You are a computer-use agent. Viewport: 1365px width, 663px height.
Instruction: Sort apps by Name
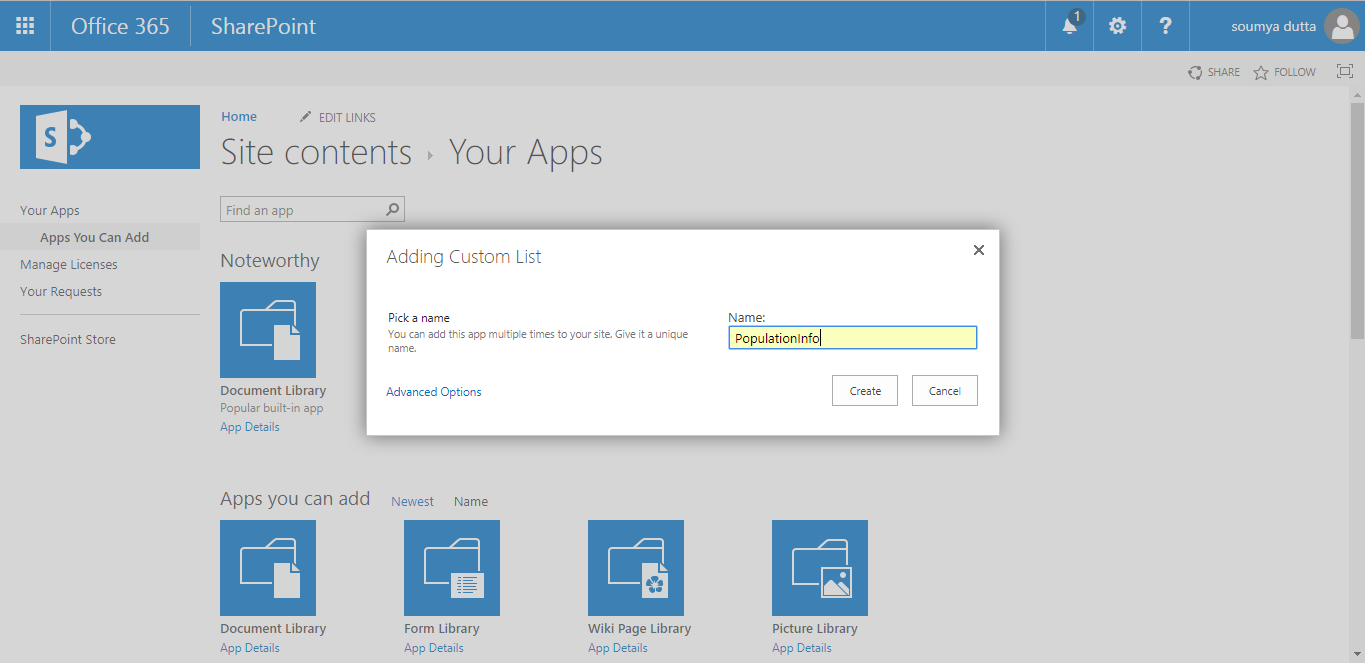470,501
